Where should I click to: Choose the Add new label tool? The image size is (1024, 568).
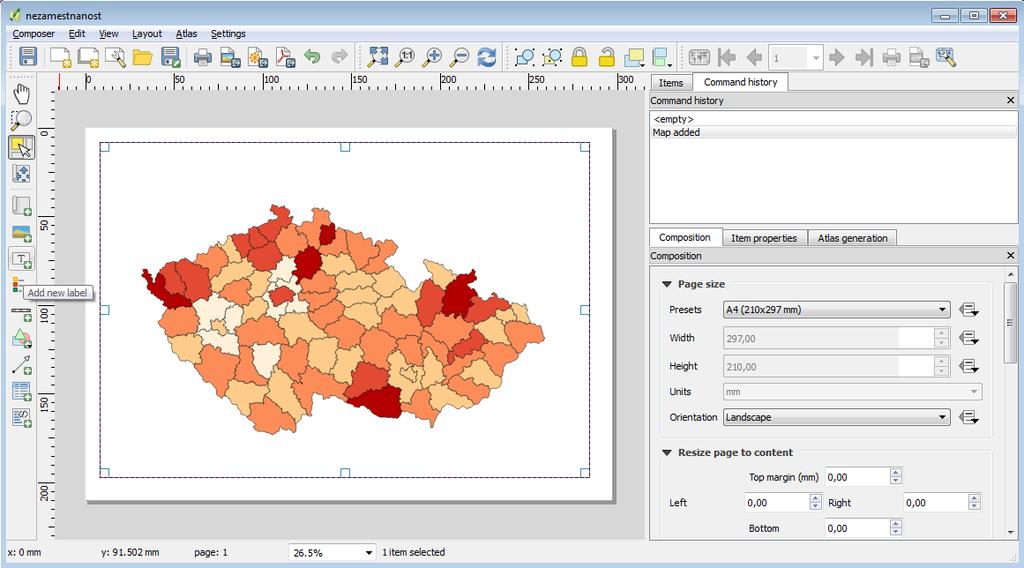click(x=22, y=260)
